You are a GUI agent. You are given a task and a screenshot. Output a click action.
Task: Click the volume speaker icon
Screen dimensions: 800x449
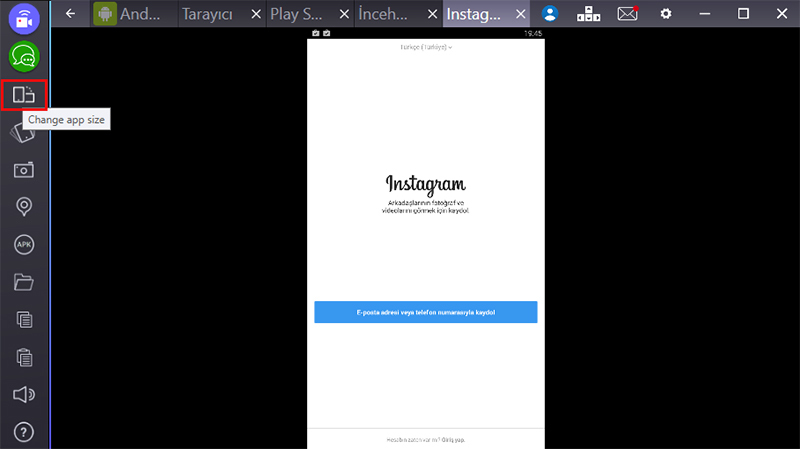[24, 394]
